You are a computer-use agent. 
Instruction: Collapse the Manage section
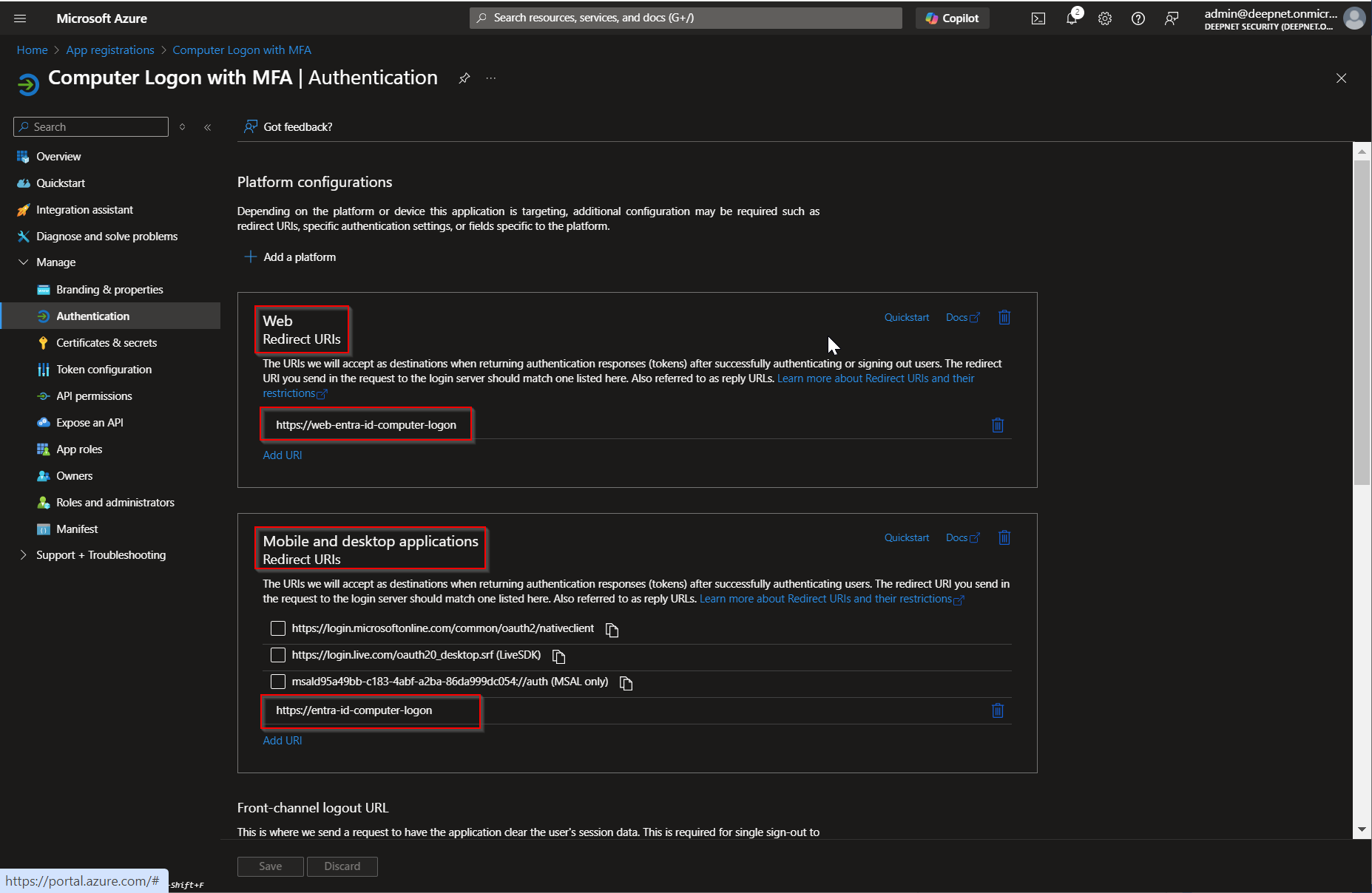coord(24,262)
